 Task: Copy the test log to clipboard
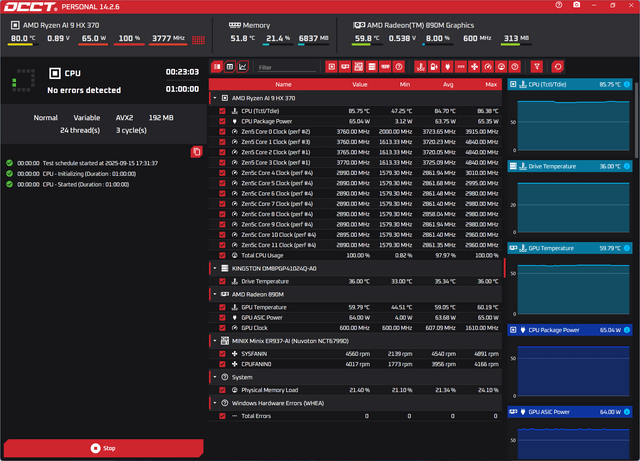(x=196, y=152)
